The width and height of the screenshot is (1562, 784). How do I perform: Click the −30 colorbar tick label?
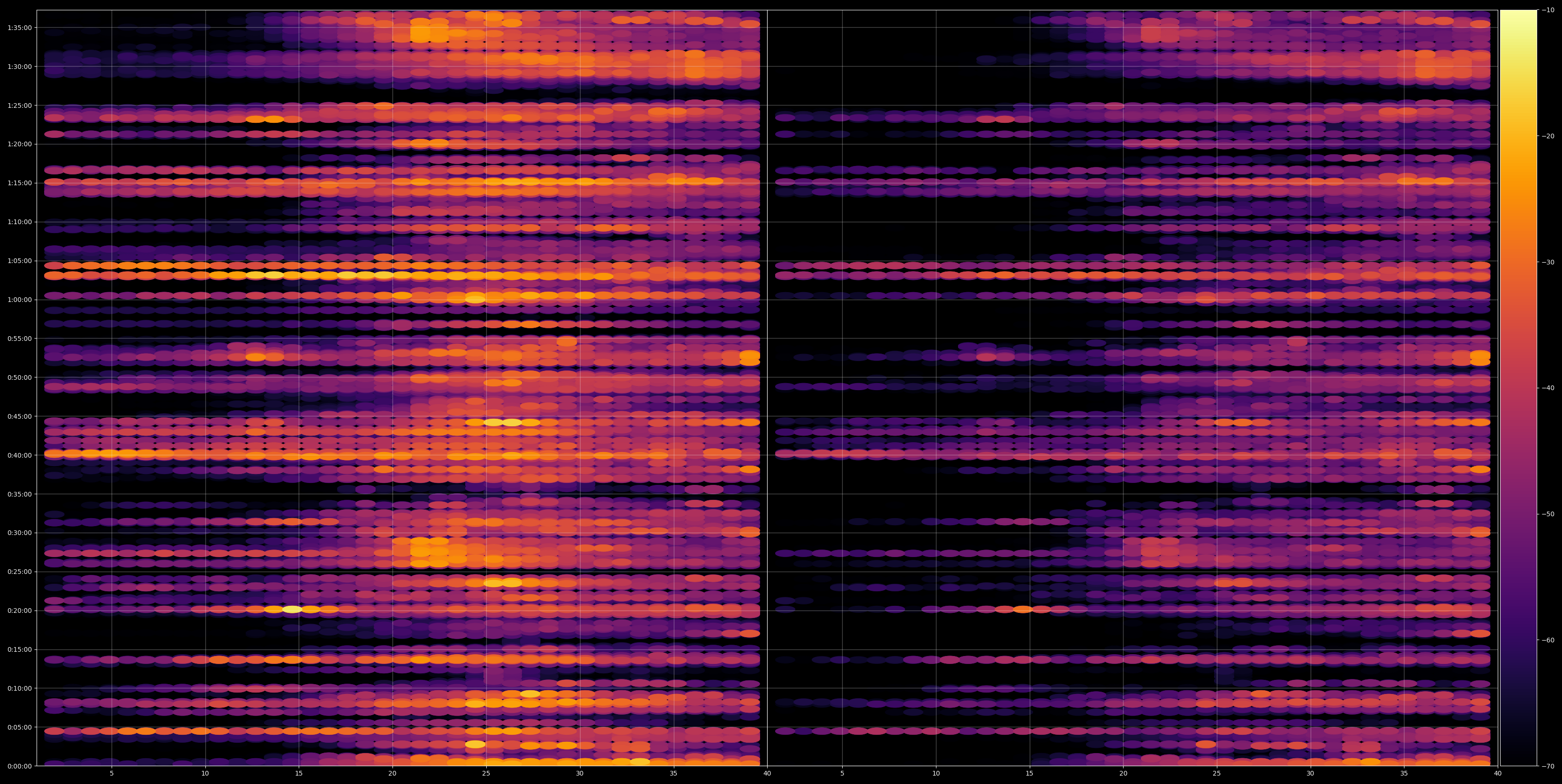tap(1547, 262)
